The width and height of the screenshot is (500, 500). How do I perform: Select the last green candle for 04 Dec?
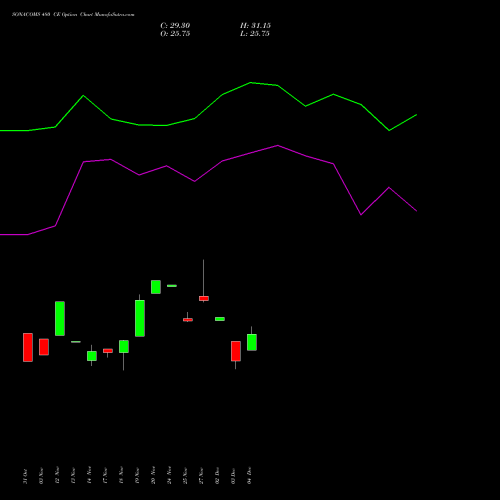[x=252, y=342]
